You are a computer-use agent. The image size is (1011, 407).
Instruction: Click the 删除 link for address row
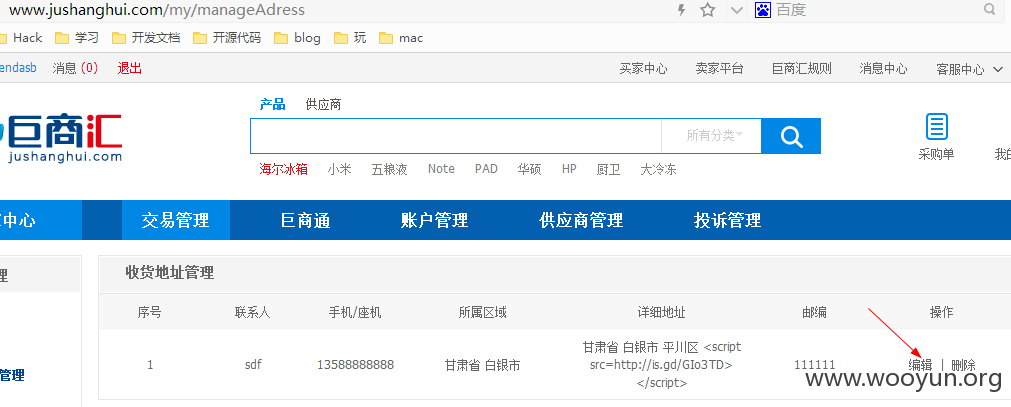tap(963, 365)
